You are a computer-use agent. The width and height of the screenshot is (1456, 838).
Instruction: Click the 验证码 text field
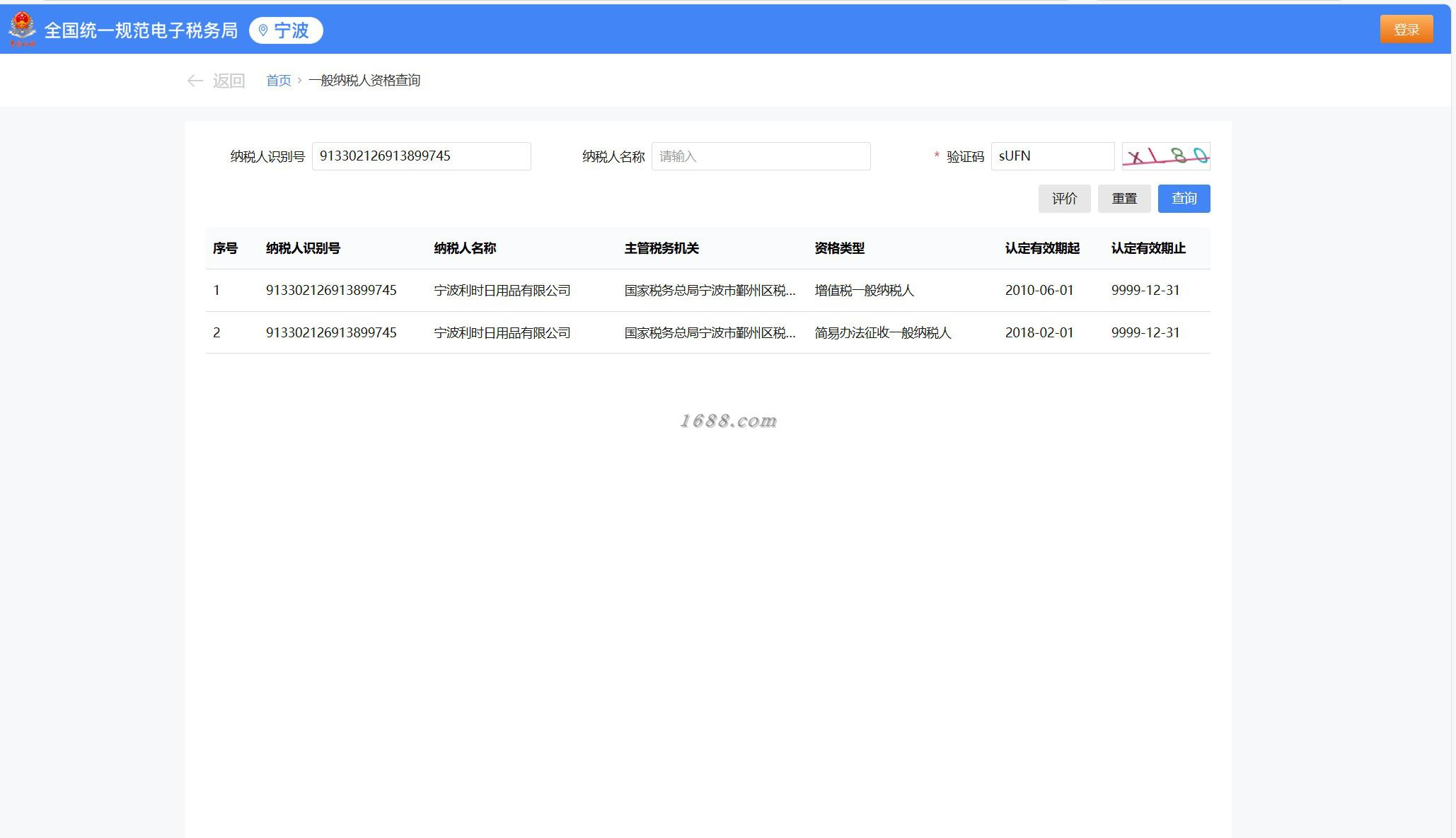tap(1051, 156)
